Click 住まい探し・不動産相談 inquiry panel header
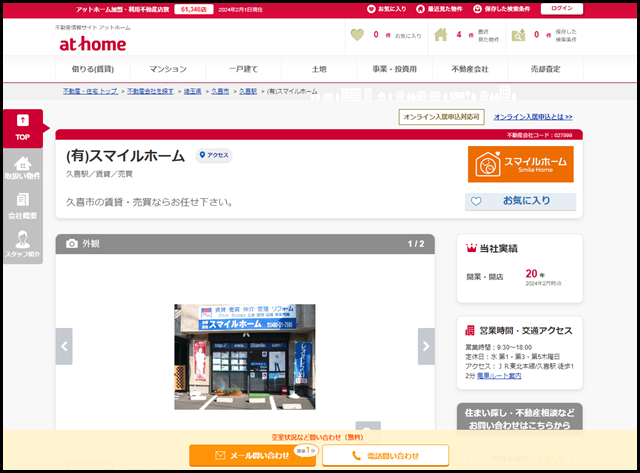This screenshot has height=473, width=640. pyautogui.click(x=520, y=418)
